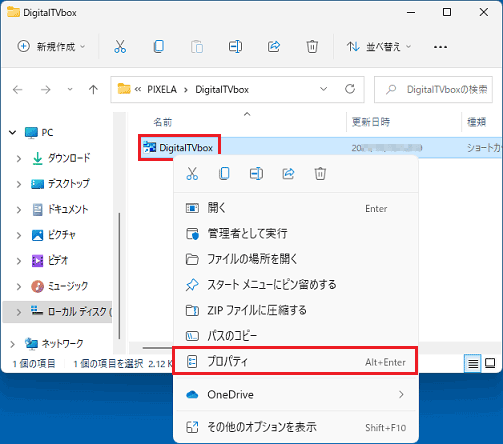
Task: Choose プロパティ in the context menu
Action: click(x=296, y=361)
